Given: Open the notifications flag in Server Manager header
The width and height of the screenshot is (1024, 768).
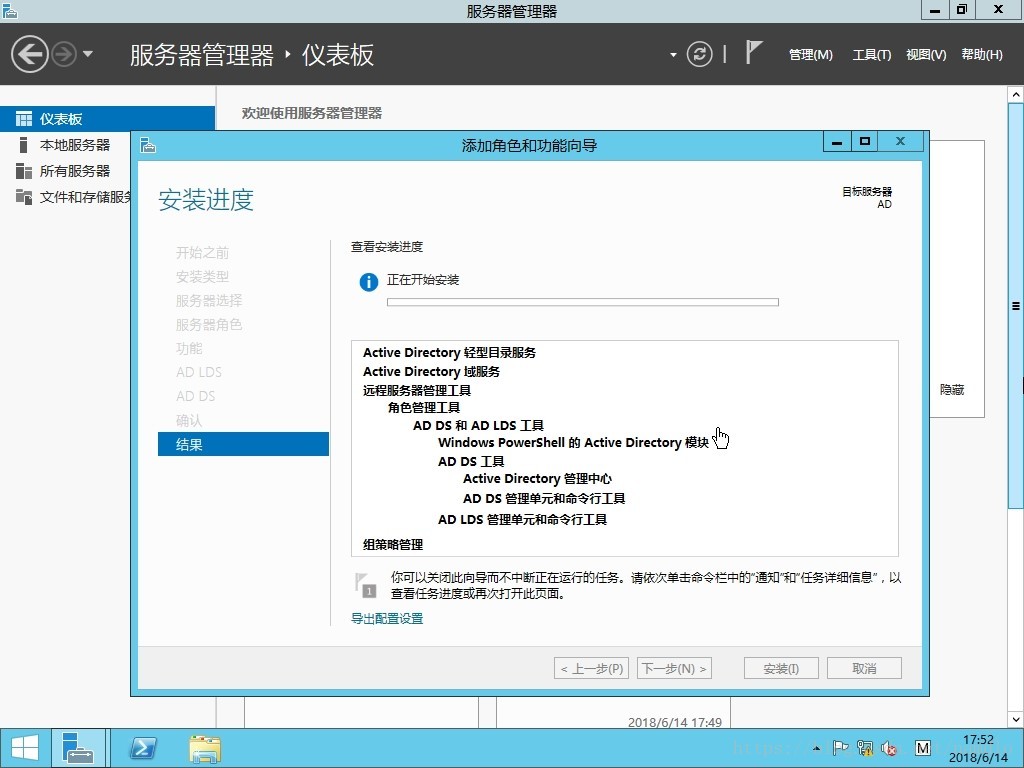Looking at the screenshot, I should [x=754, y=52].
